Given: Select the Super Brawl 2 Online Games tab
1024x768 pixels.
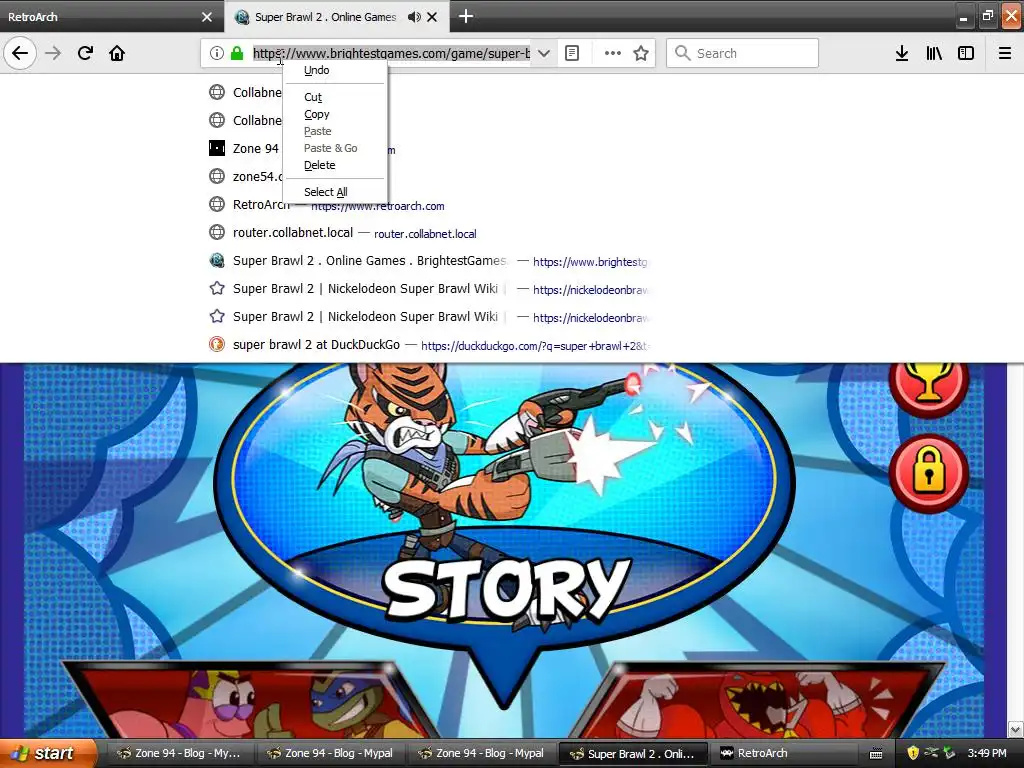Looking at the screenshot, I should point(325,17).
